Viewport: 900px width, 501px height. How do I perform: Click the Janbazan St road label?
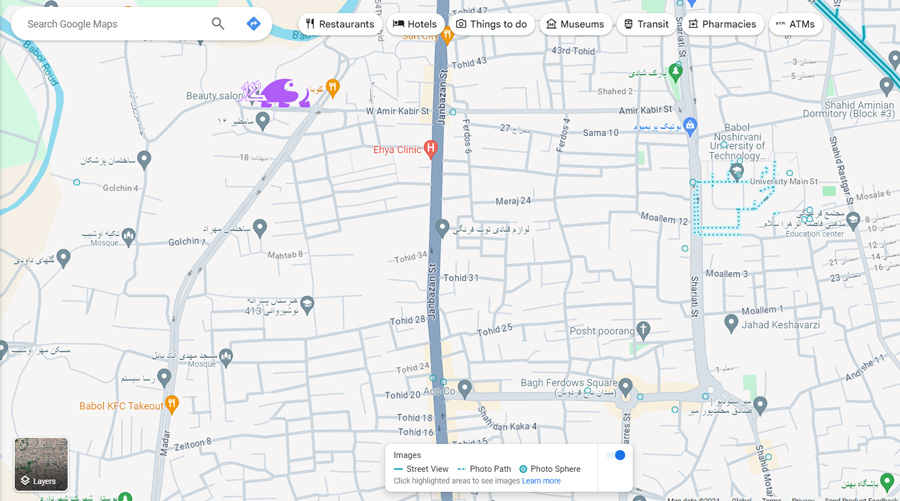pos(432,292)
